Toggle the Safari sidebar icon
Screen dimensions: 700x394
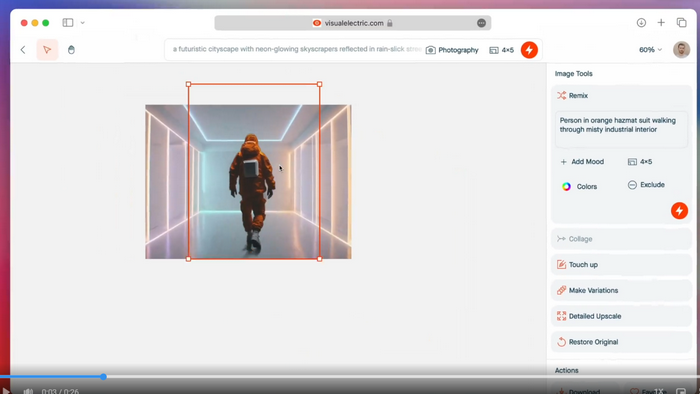point(68,22)
